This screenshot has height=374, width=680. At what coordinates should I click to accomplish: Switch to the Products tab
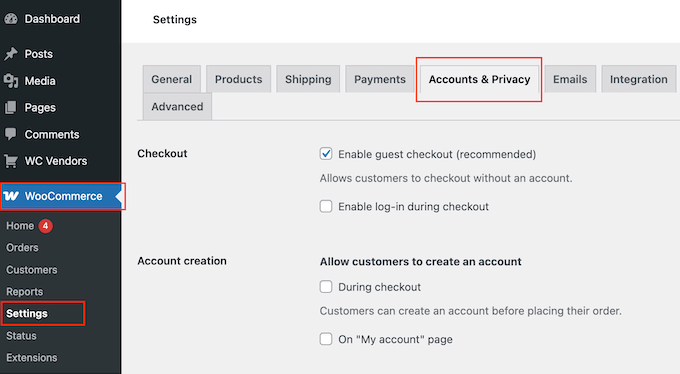tap(239, 79)
